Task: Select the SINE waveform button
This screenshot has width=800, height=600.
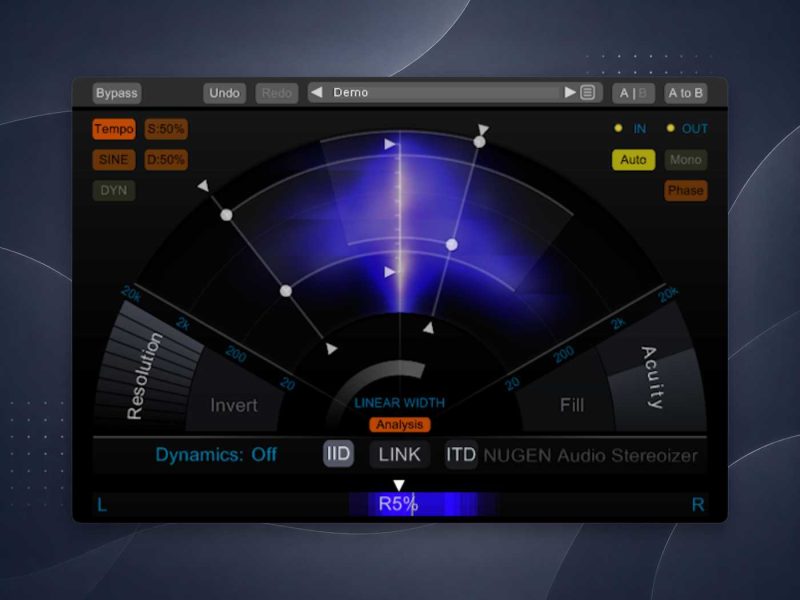Action: [x=114, y=160]
